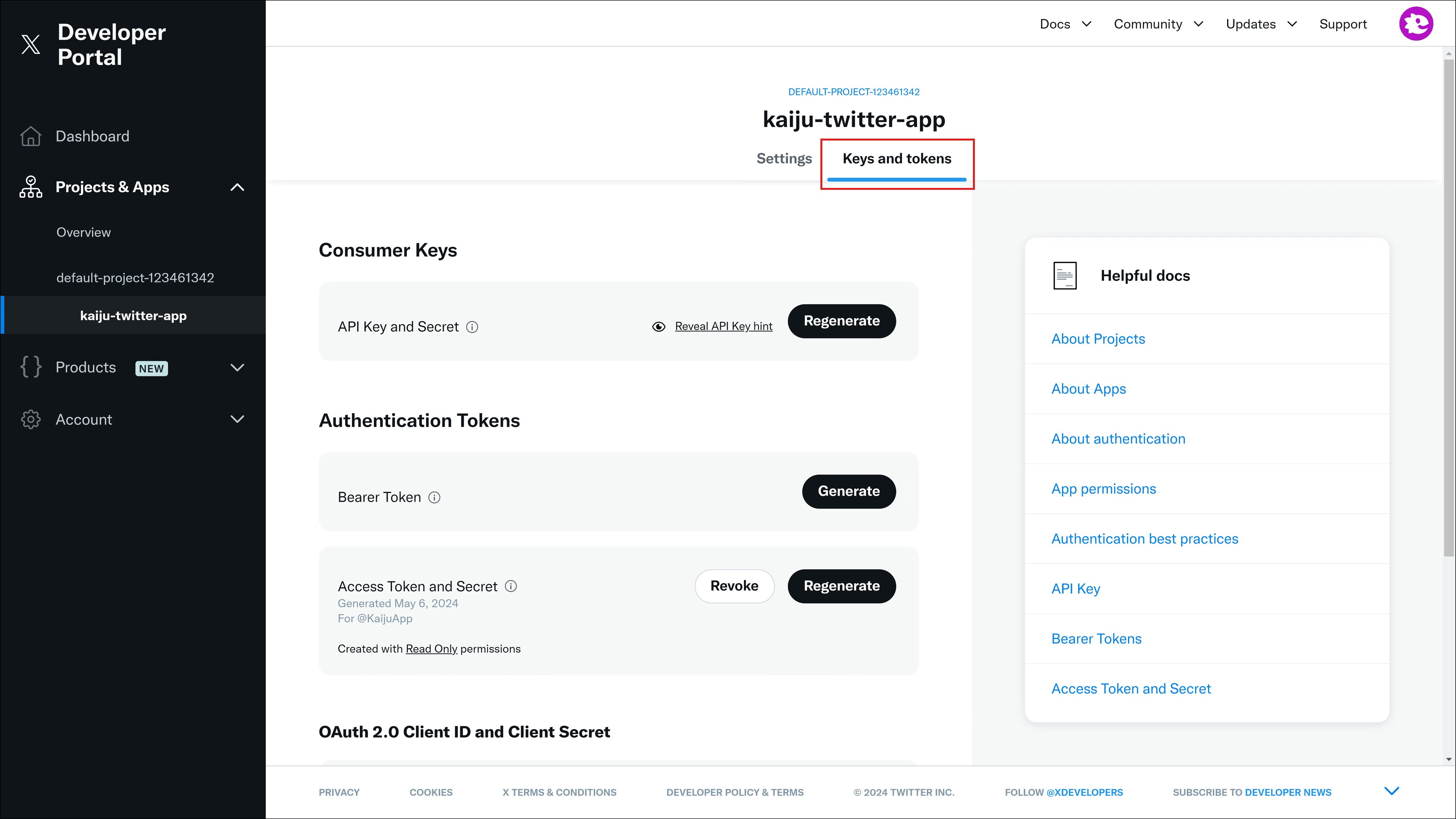Click the Developer Portal title

[111, 45]
